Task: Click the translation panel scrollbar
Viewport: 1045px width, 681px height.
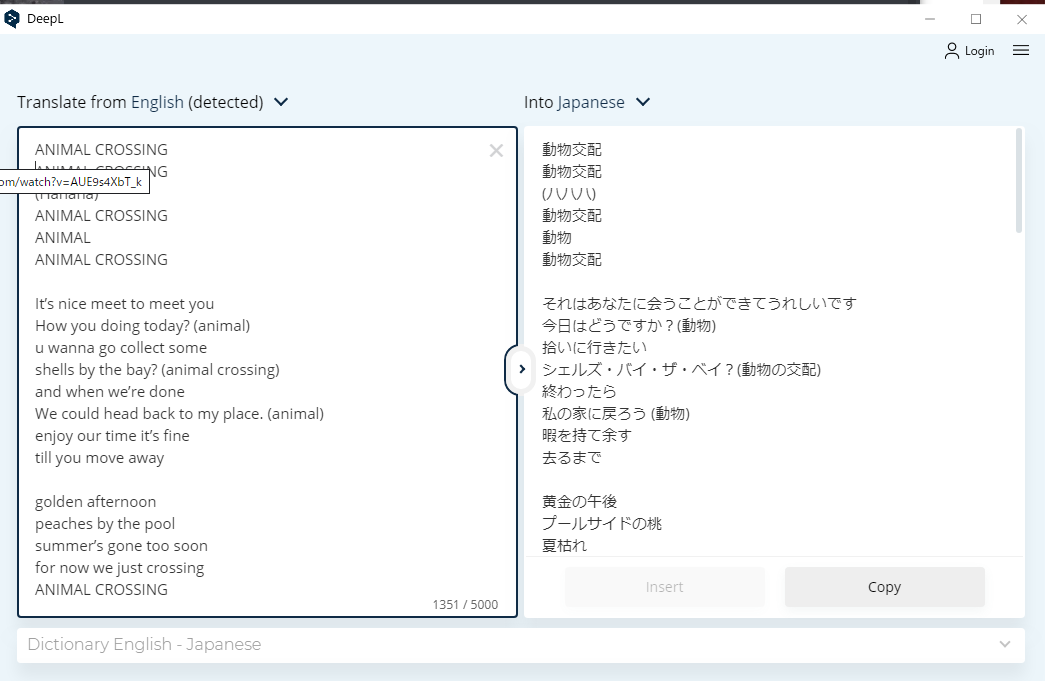Action: pyautogui.click(x=1018, y=181)
